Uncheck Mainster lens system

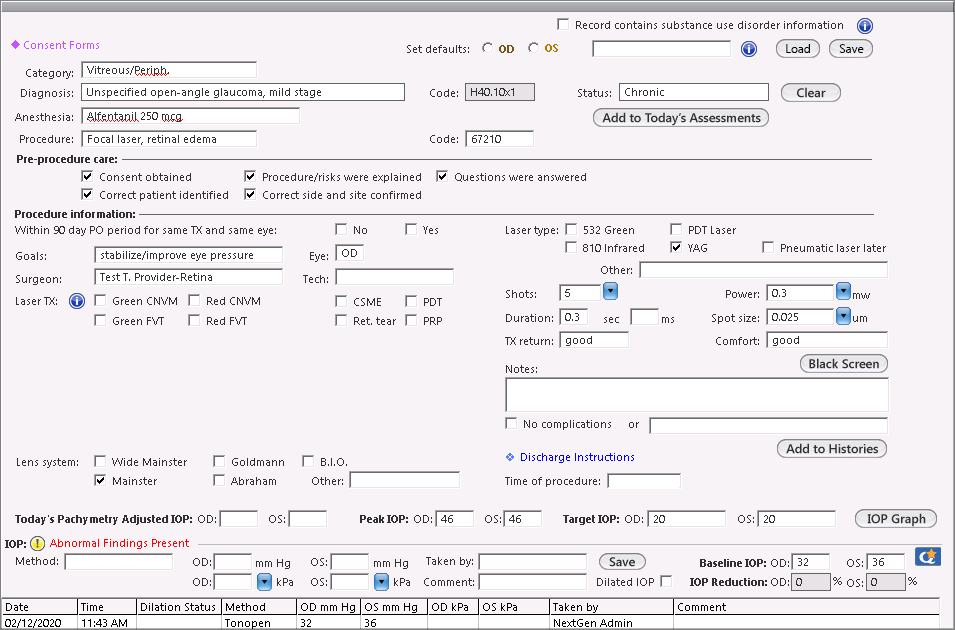pos(100,480)
